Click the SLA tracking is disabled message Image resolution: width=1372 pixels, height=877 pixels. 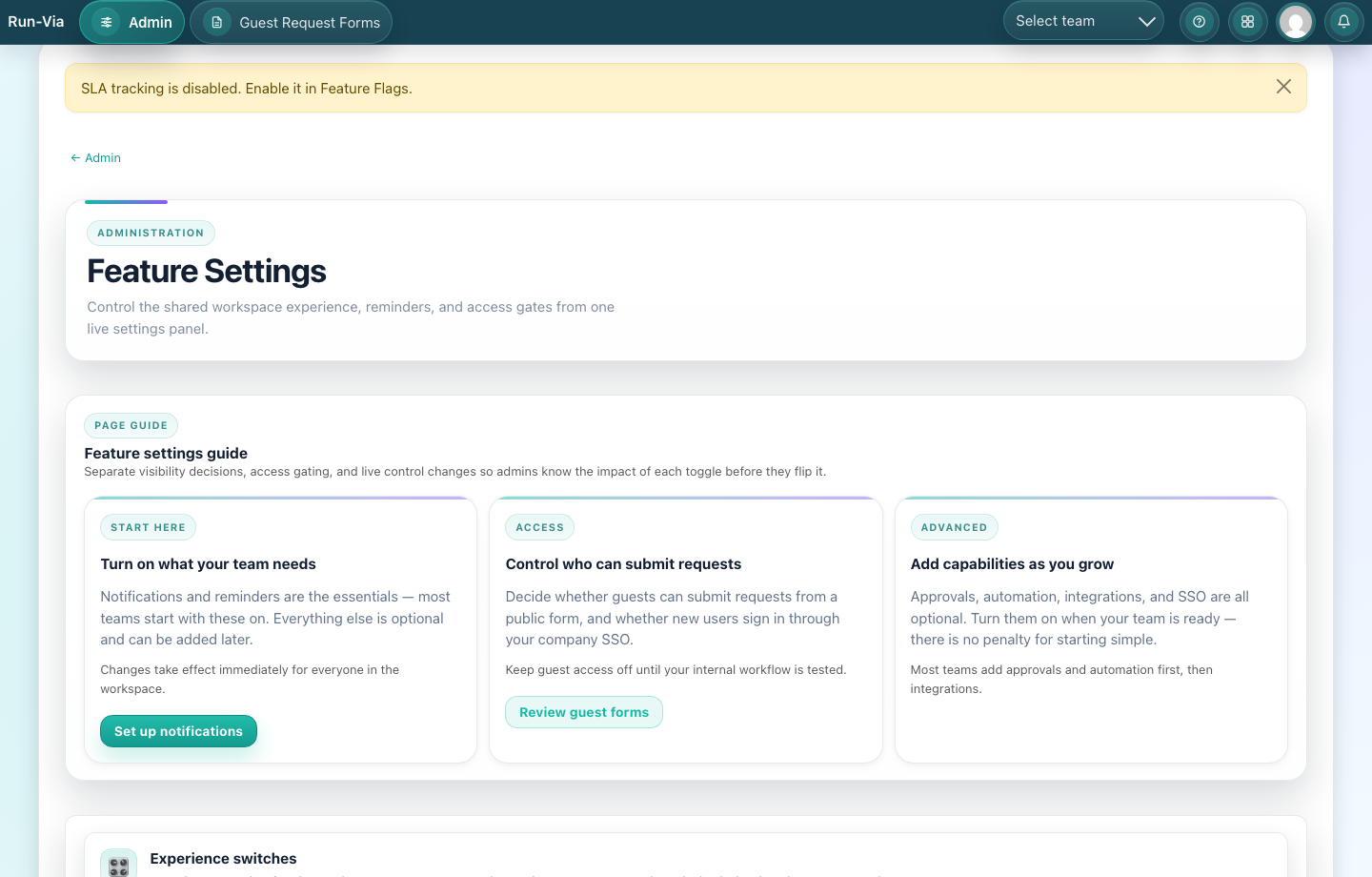click(247, 89)
